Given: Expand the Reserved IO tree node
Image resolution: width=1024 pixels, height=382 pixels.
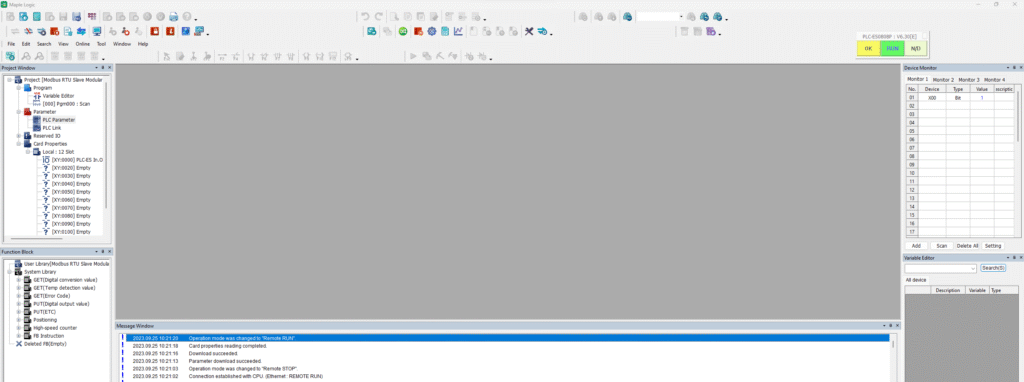Looking at the screenshot, I should (x=19, y=136).
